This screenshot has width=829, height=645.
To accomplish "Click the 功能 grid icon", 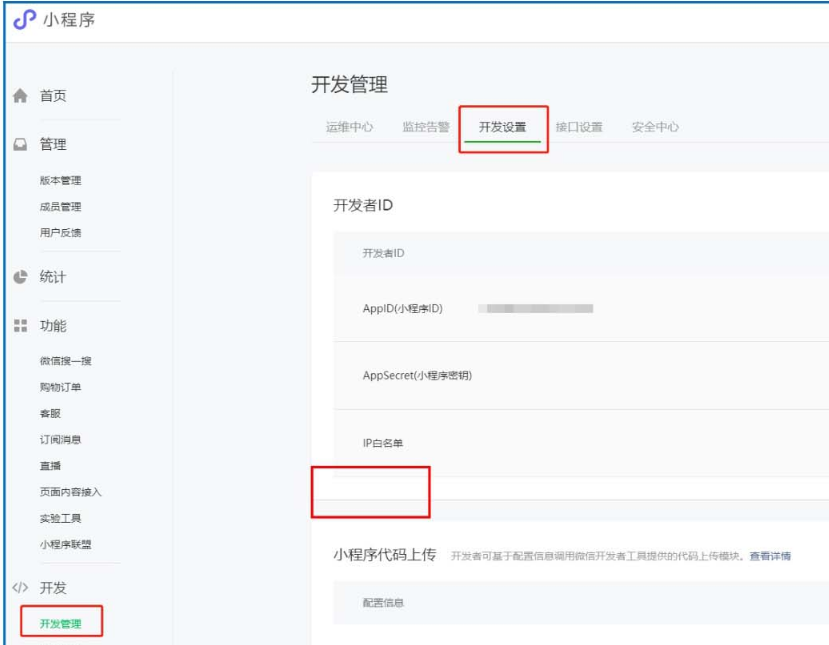I will 19,326.
